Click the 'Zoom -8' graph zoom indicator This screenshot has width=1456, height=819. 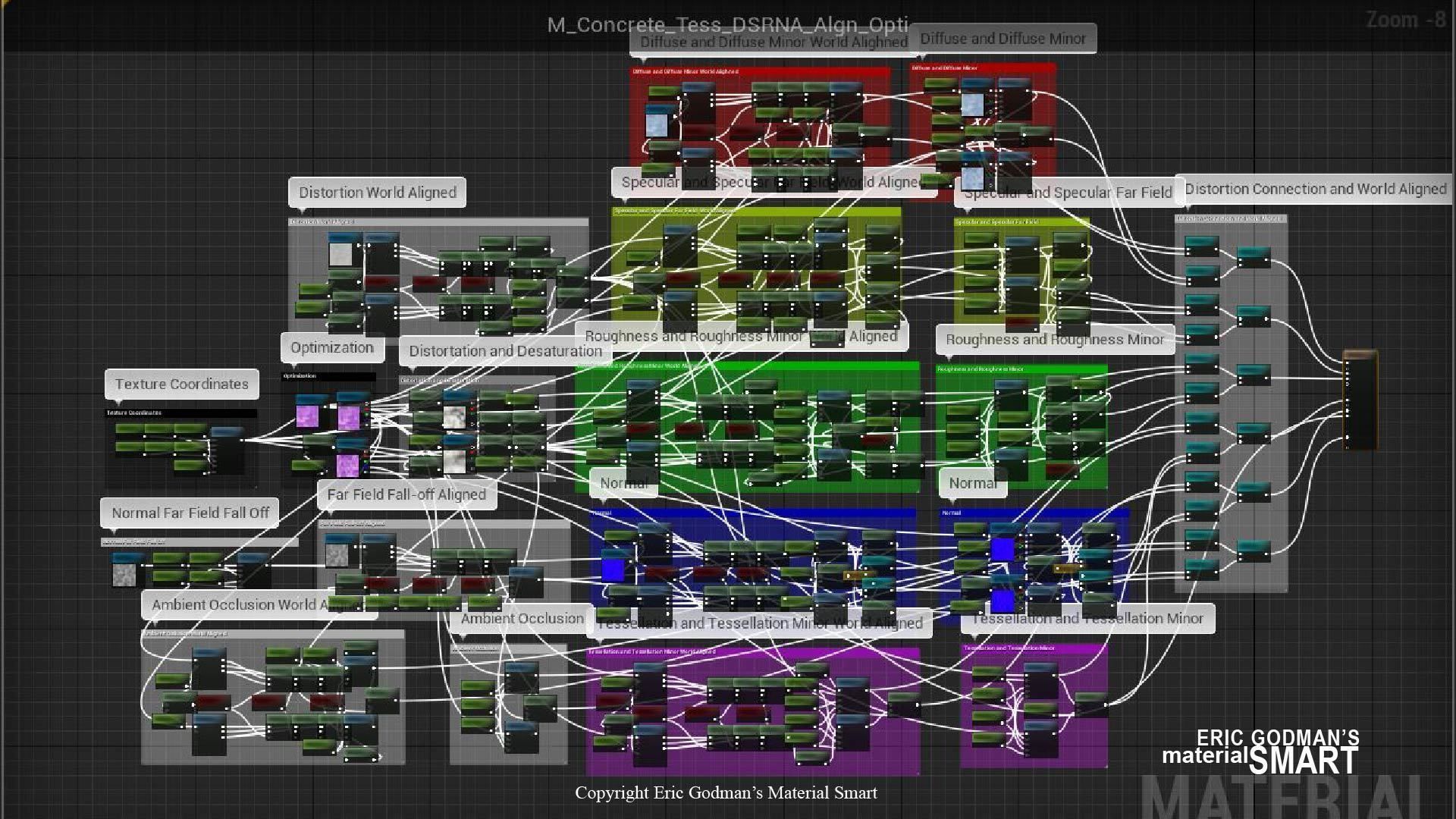tap(1405, 19)
